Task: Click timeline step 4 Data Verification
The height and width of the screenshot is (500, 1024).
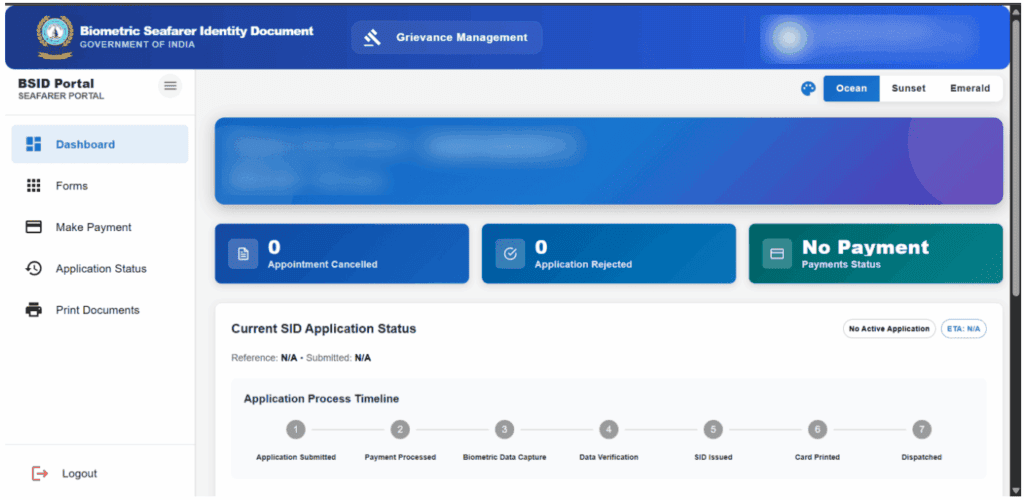Action: pyautogui.click(x=609, y=430)
